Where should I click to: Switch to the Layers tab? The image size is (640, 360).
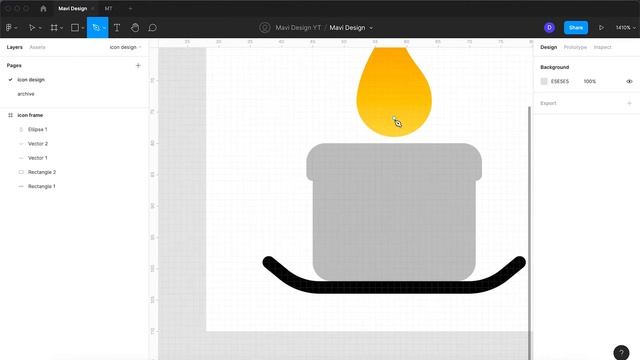14,47
